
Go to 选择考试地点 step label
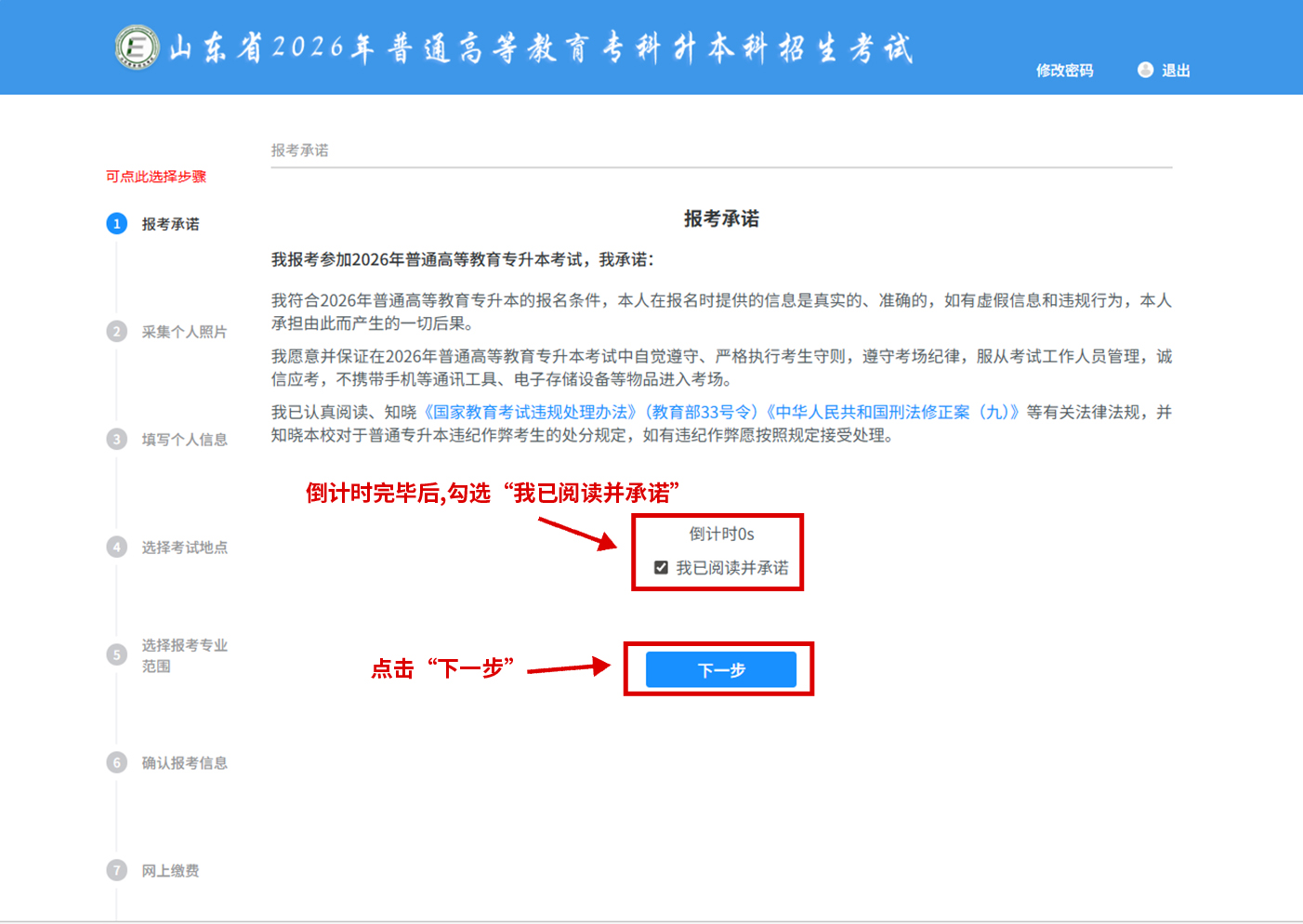(x=184, y=548)
